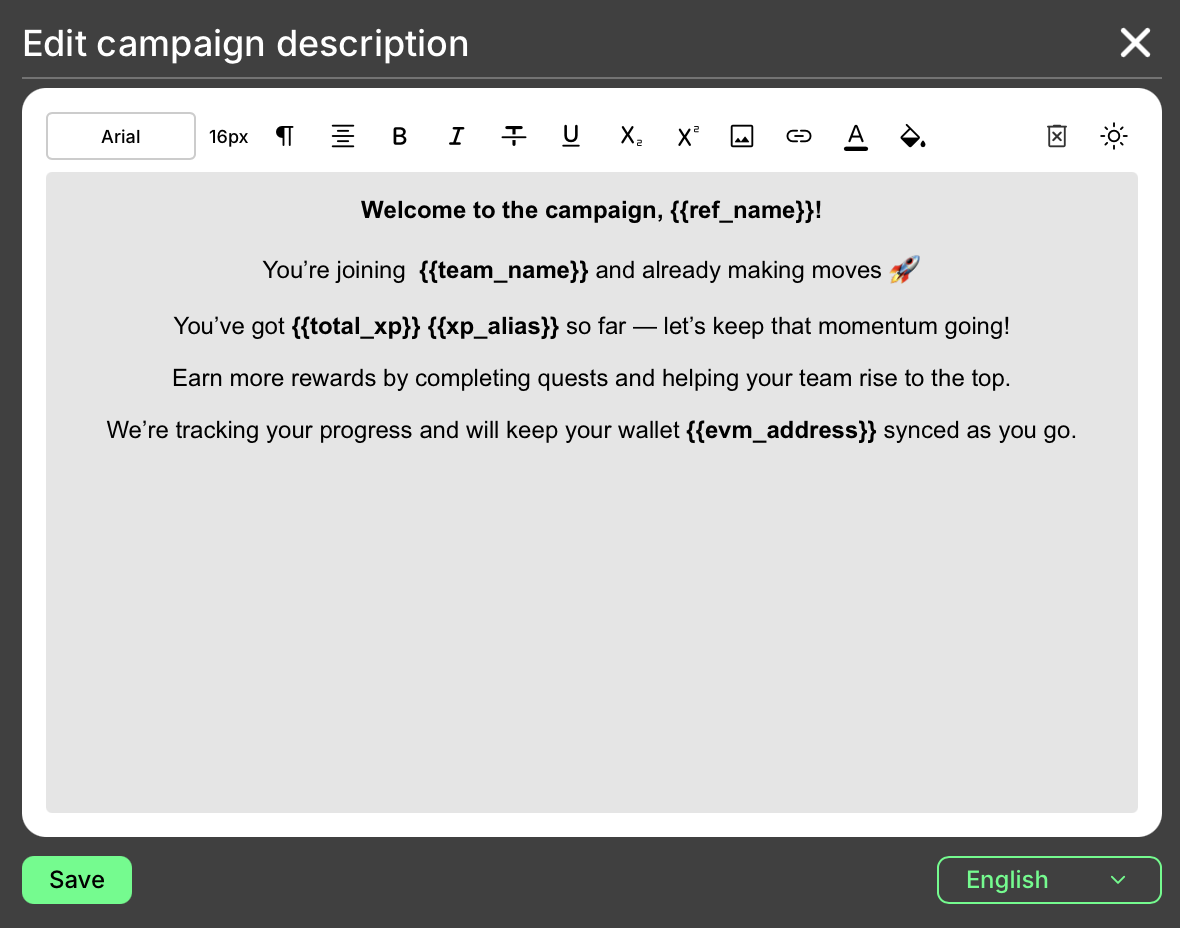Clear the editor content with the delete icon

click(x=1057, y=137)
